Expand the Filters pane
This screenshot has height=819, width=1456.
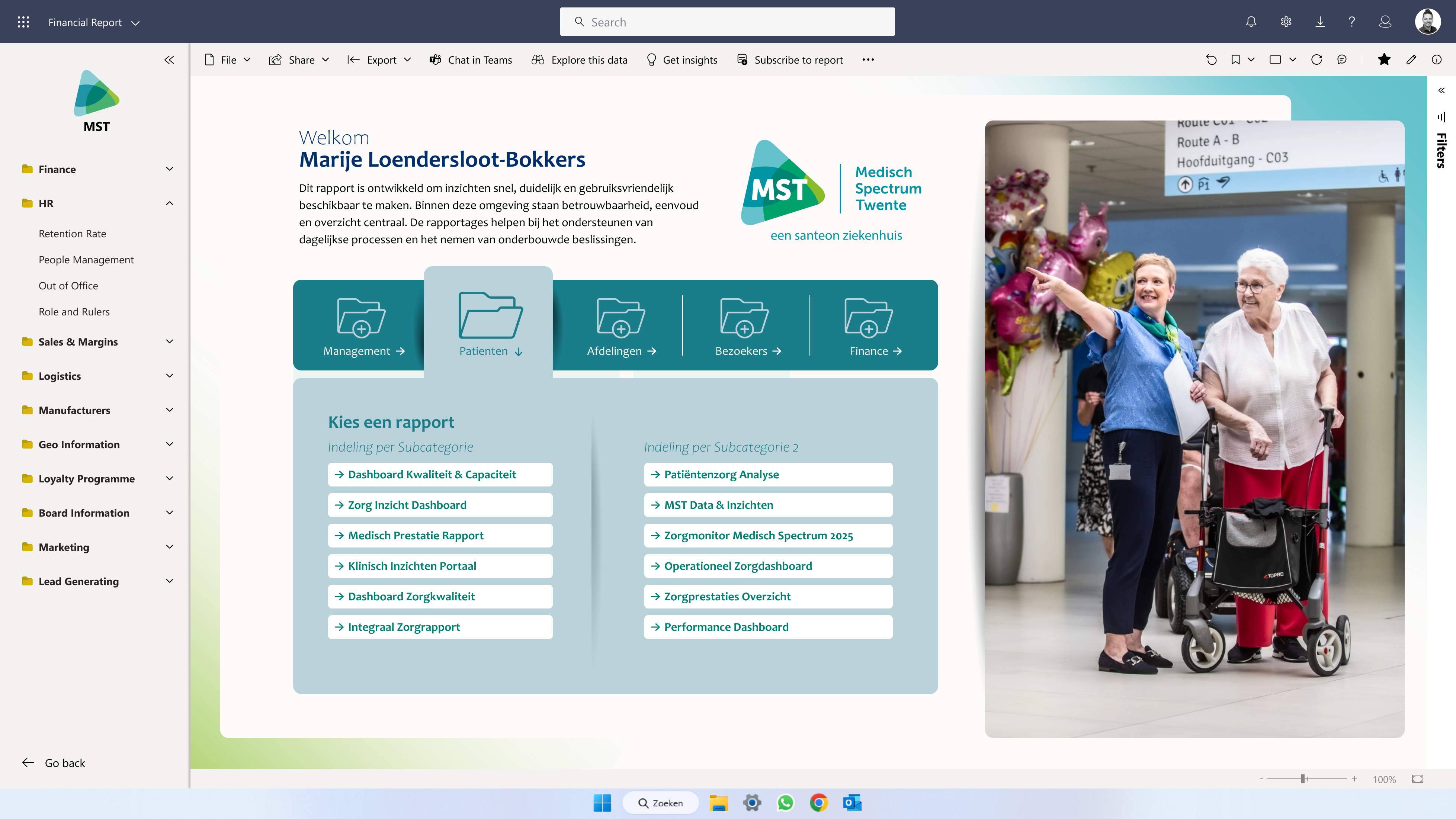(1441, 90)
